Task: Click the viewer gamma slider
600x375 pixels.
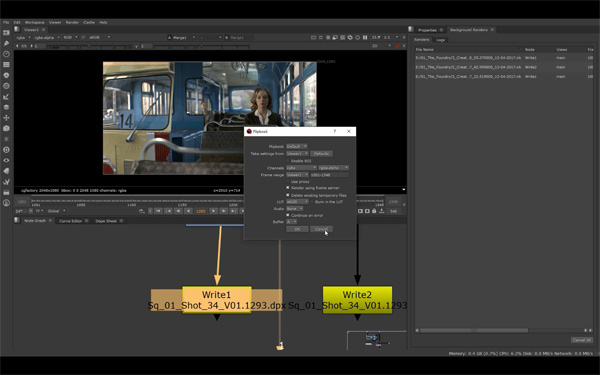Action: tap(201, 46)
